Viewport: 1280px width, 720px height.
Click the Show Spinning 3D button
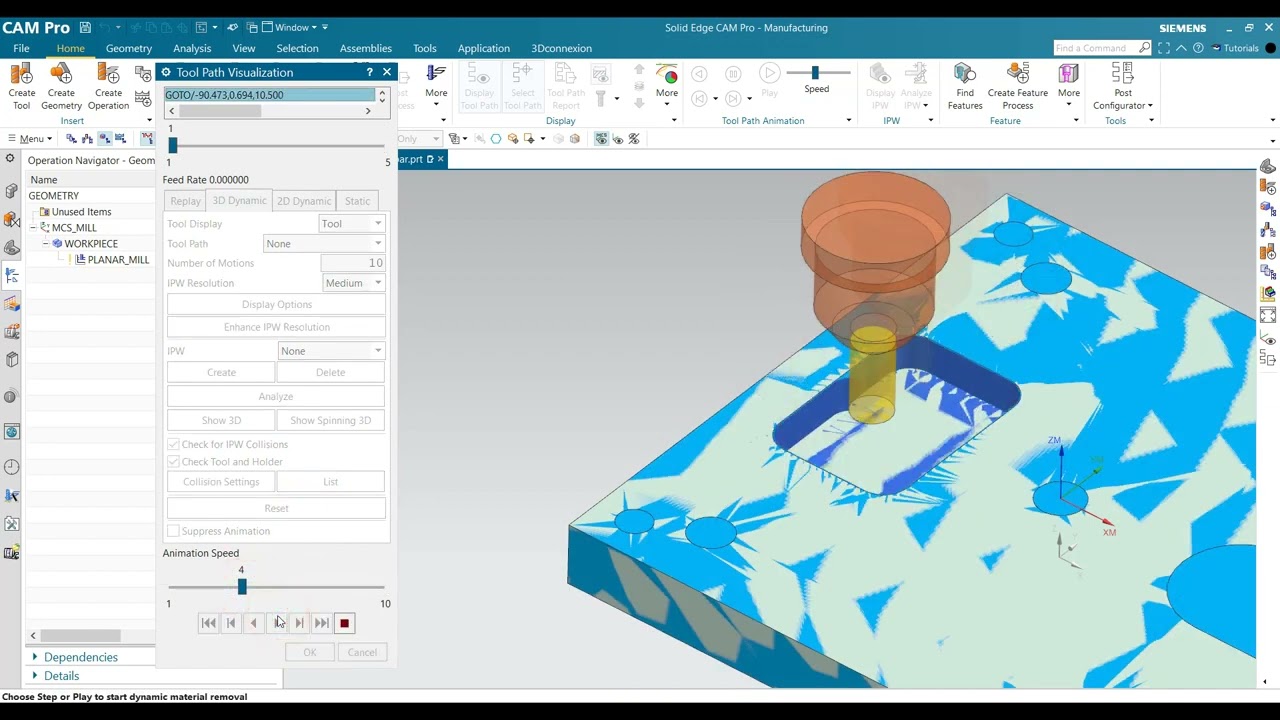click(x=330, y=421)
